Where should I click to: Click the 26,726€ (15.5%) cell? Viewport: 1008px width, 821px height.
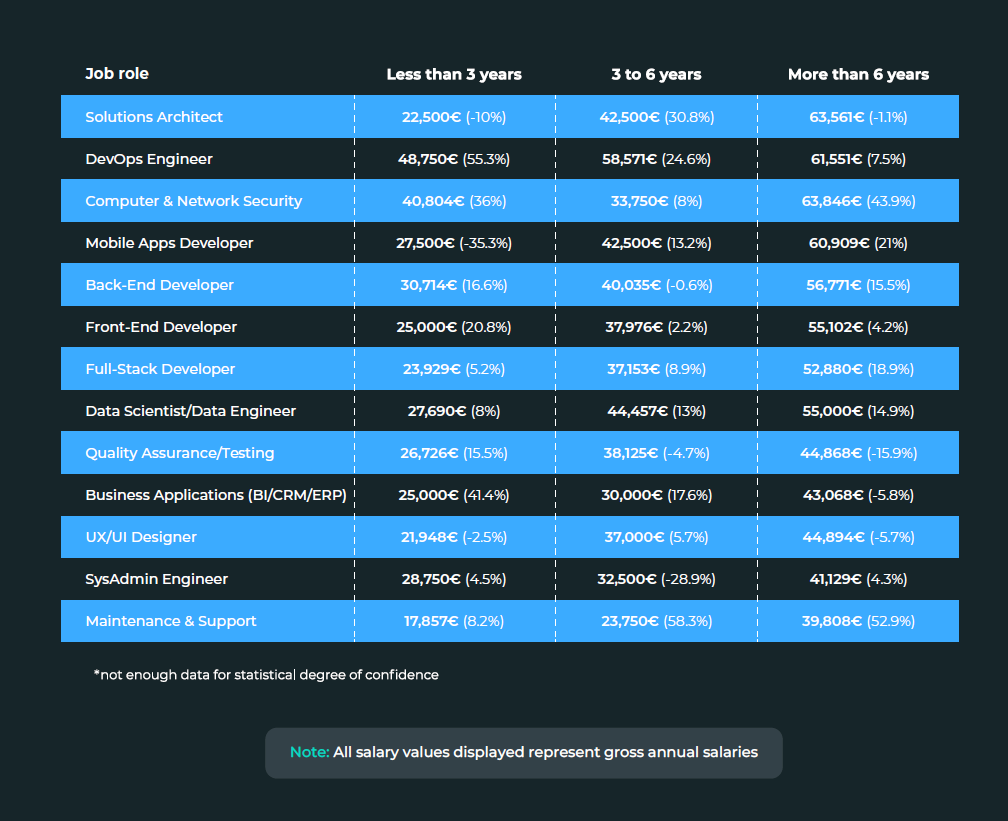coord(454,453)
